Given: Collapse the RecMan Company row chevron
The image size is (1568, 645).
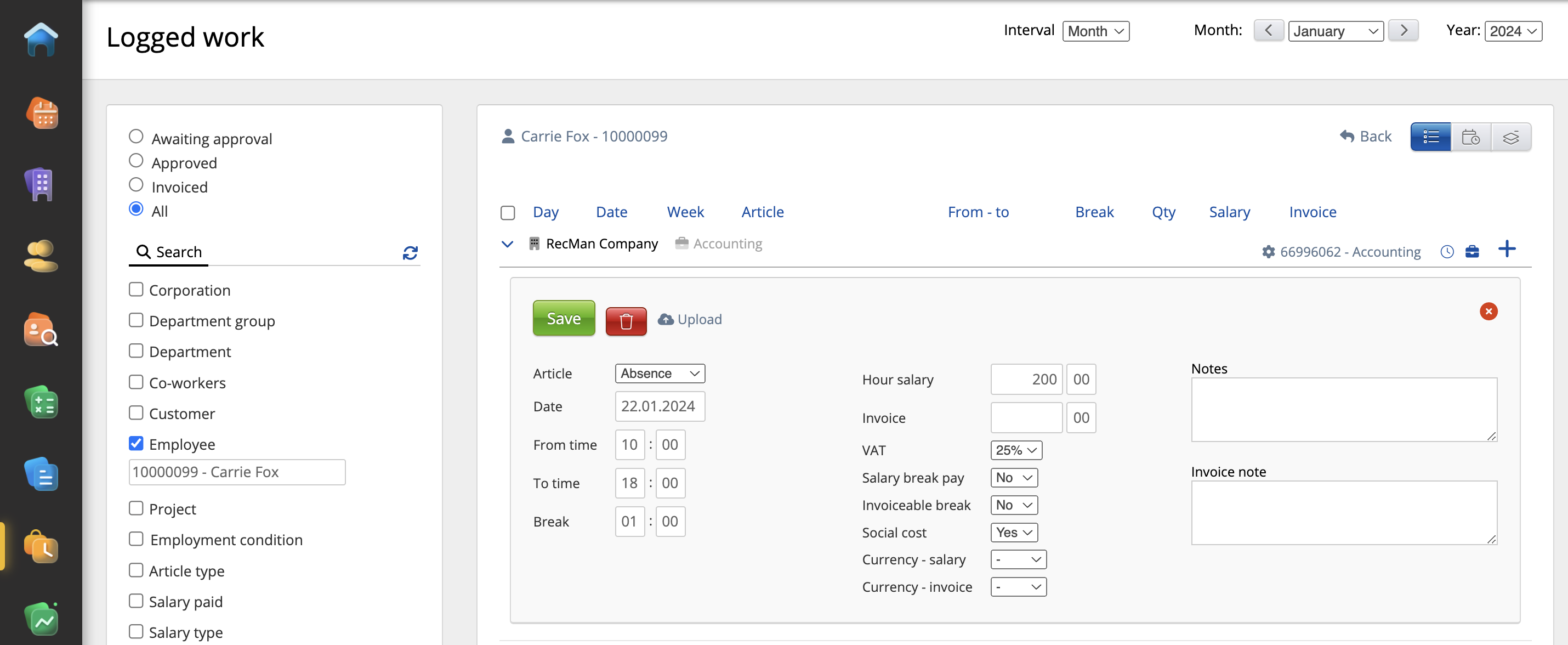Looking at the screenshot, I should (507, 244).
